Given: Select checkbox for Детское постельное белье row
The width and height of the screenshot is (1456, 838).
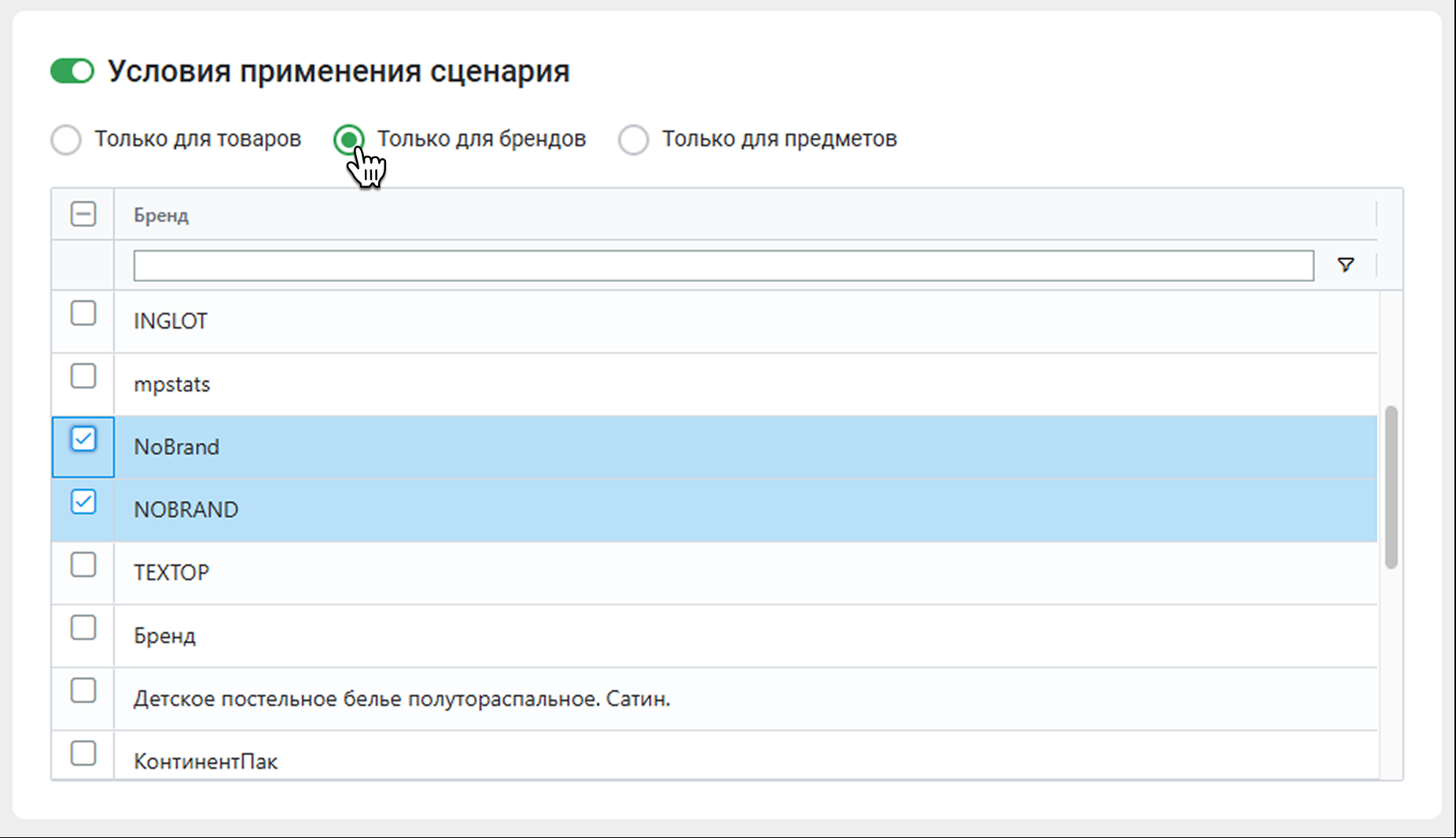Looking at the screenshot, I should [83, 690].
